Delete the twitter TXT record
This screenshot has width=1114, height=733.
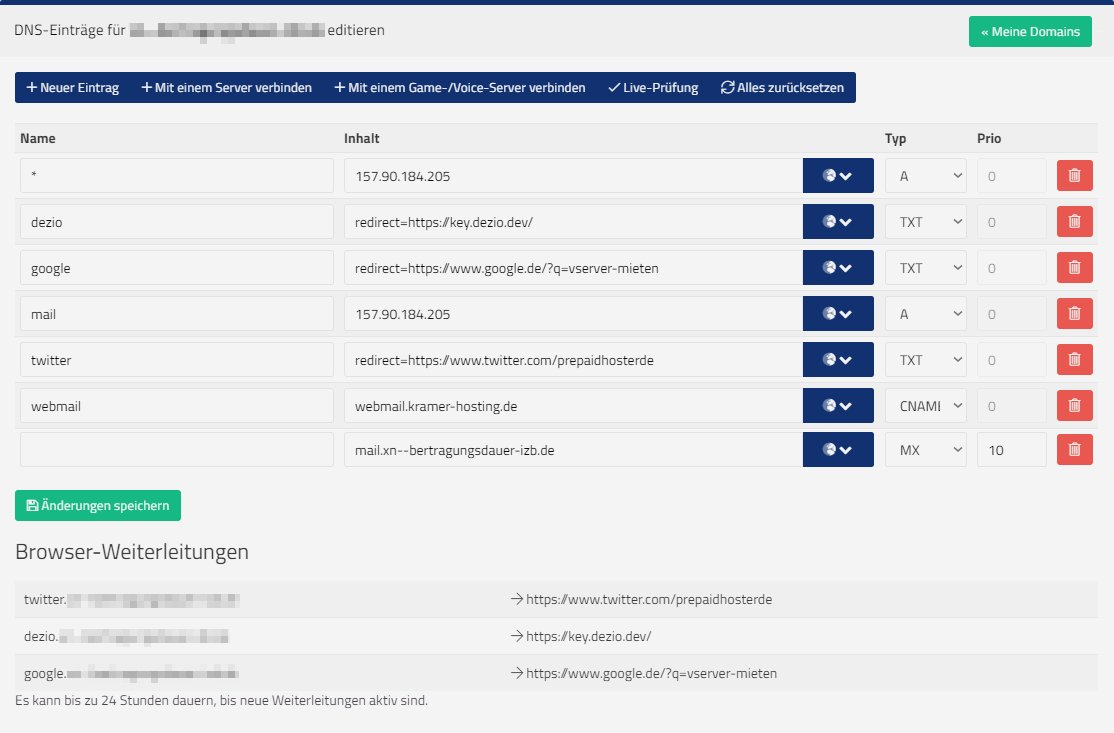point(1074,360)
